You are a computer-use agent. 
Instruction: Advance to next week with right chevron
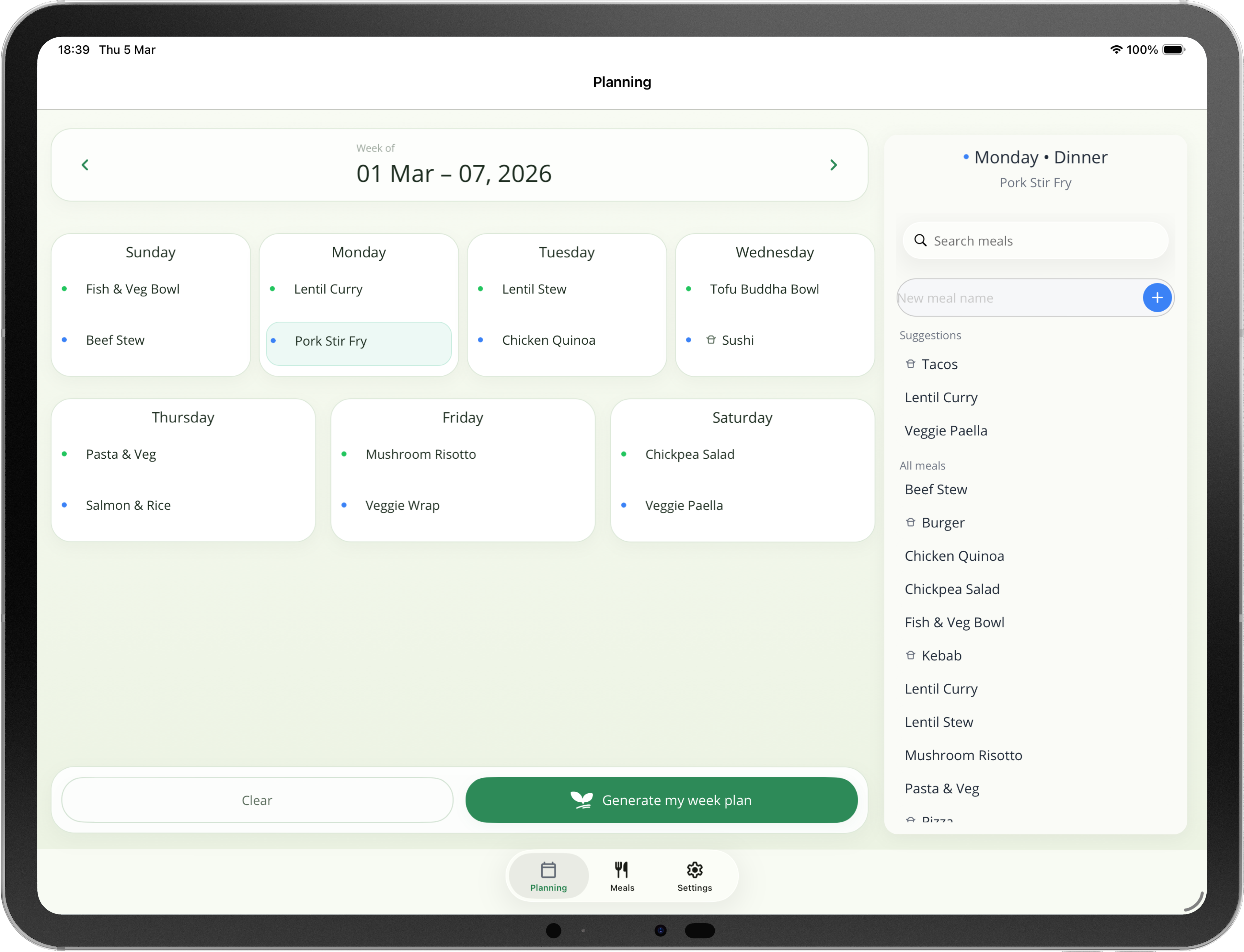coord(833,165)
